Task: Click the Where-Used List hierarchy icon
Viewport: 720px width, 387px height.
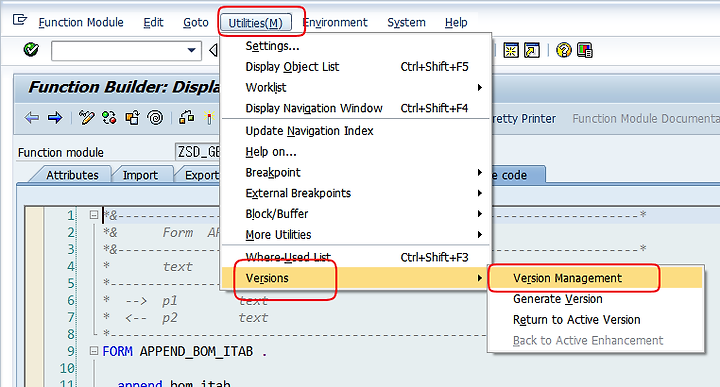Action: tap(186, 118)
